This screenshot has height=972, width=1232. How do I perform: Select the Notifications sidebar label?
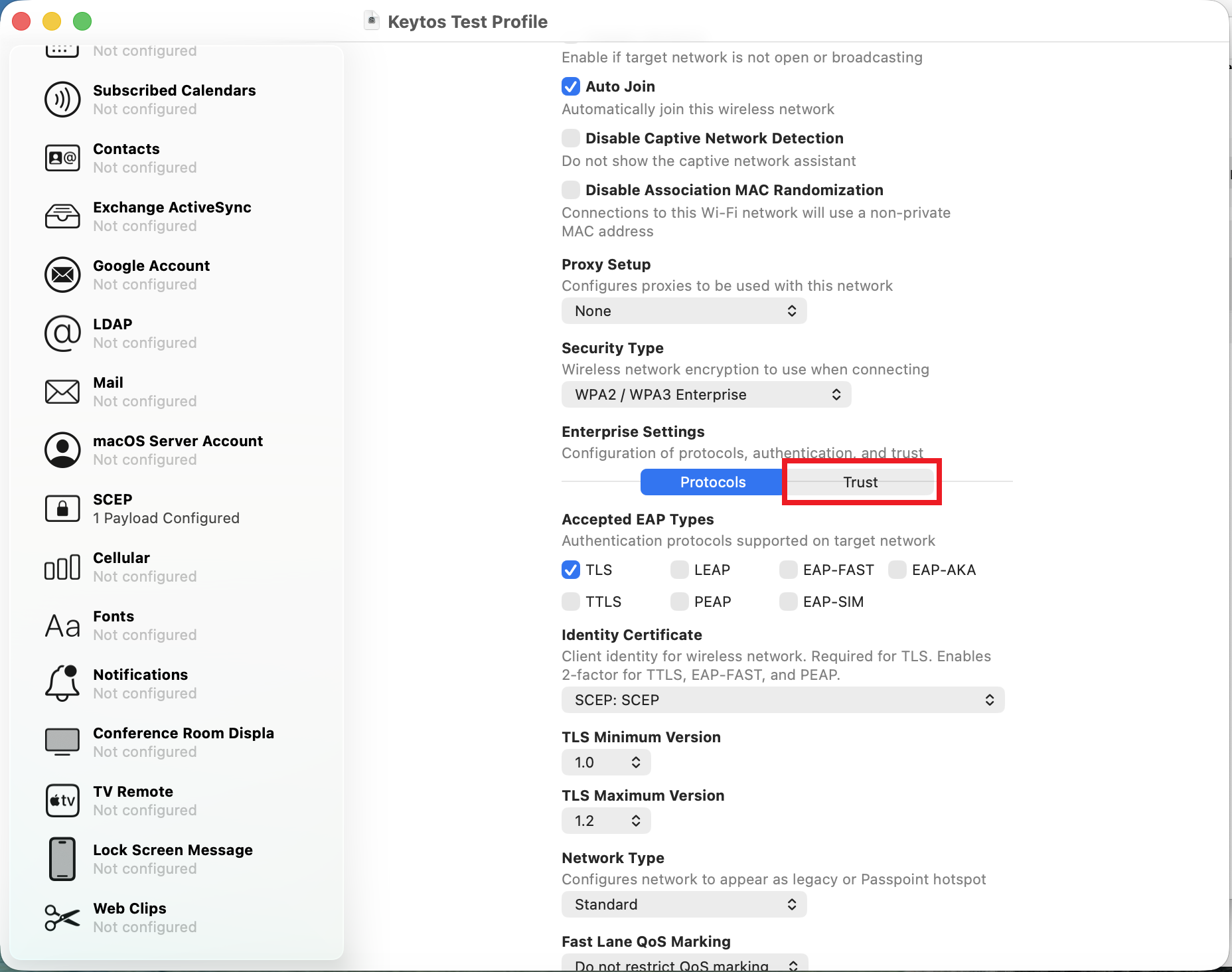[x=140, y=675]
